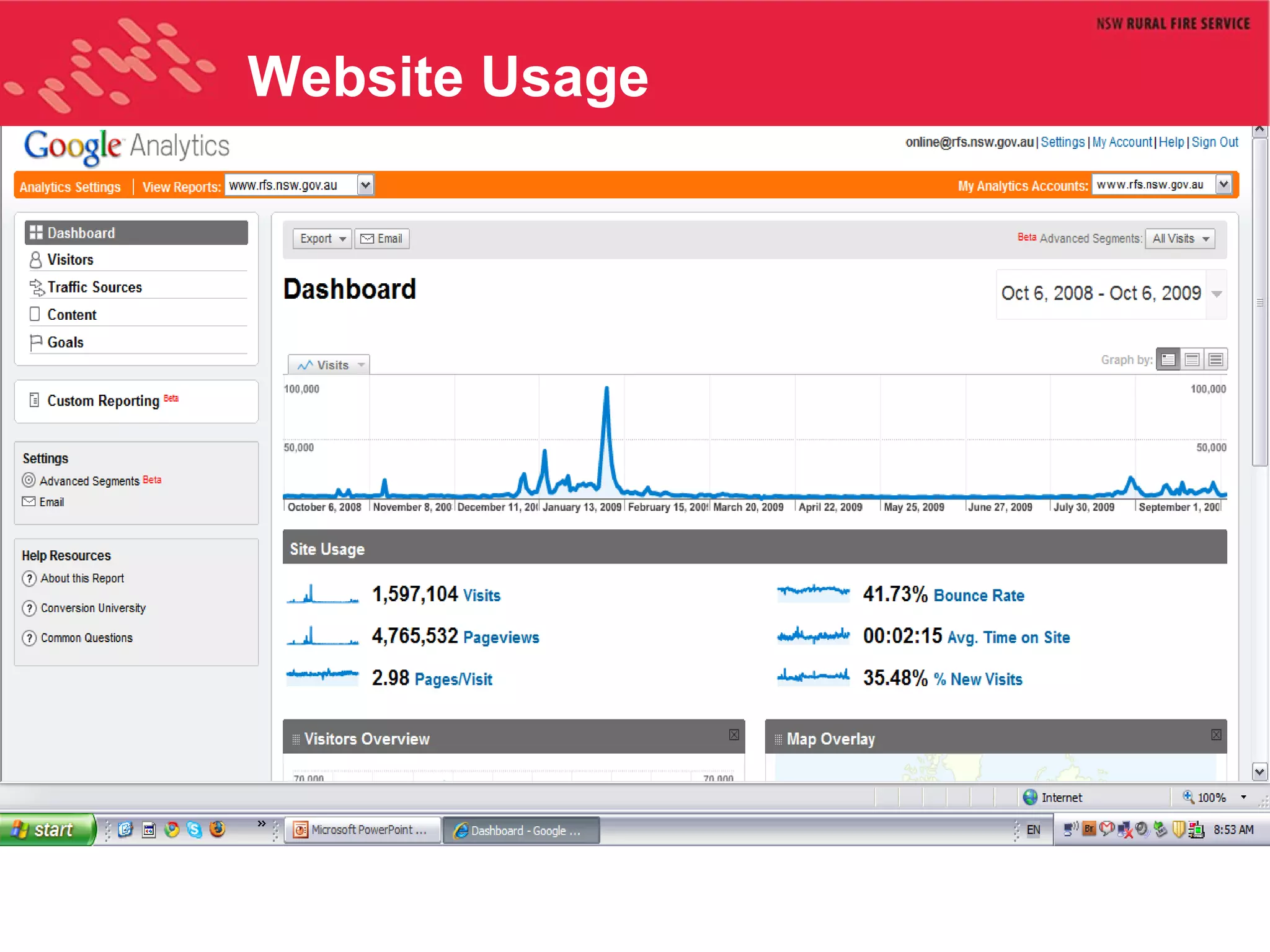Open Common Questions help link

(x=87, y=638)
